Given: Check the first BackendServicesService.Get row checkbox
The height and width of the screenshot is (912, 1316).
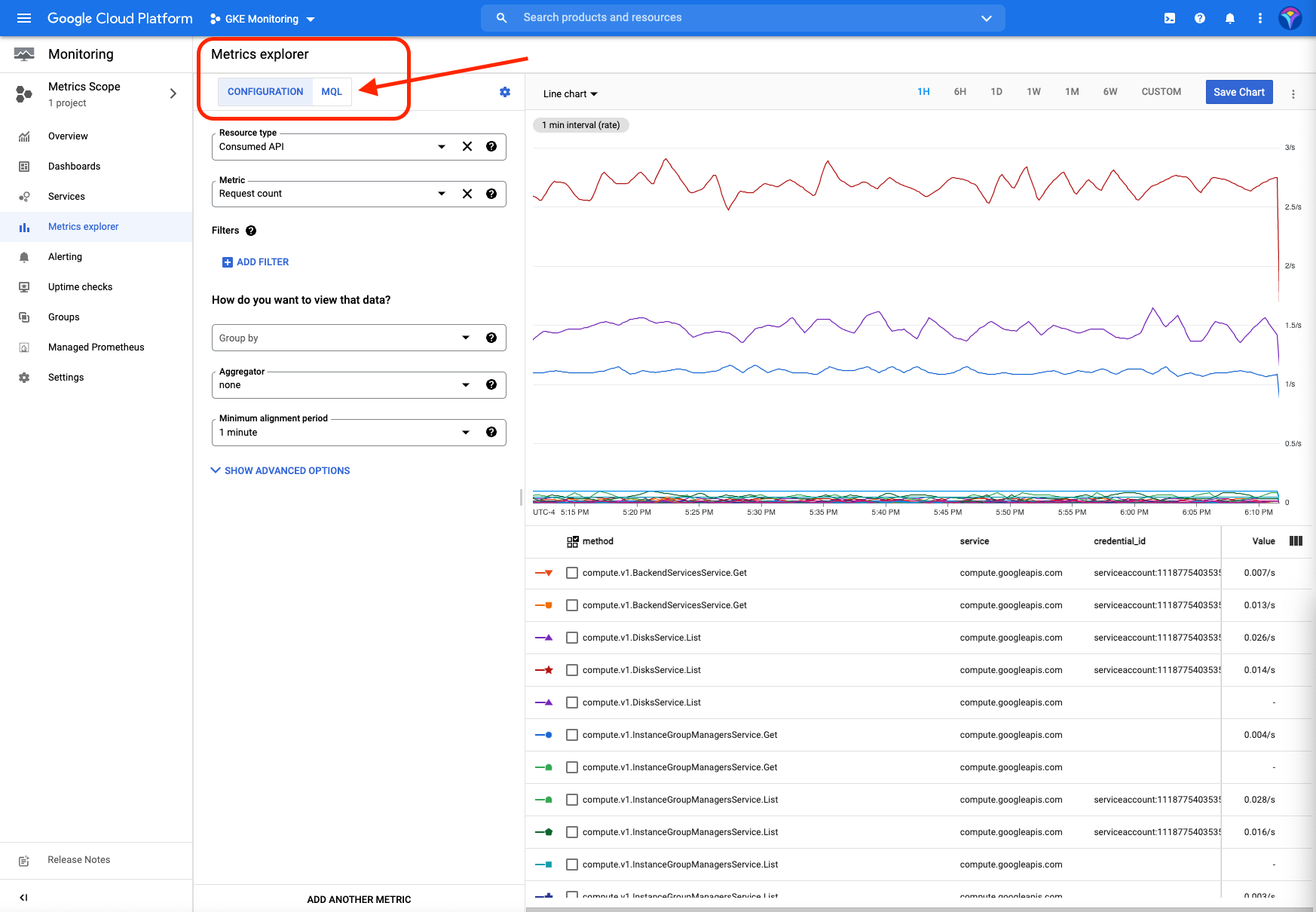Looking at the screenshot, I should (572, 573).
